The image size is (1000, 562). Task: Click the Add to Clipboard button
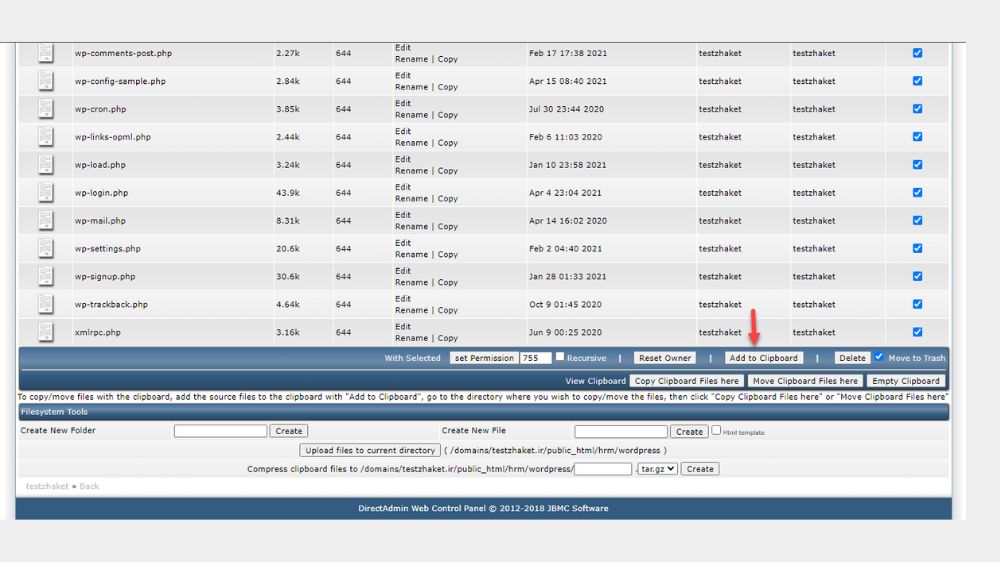763,358
